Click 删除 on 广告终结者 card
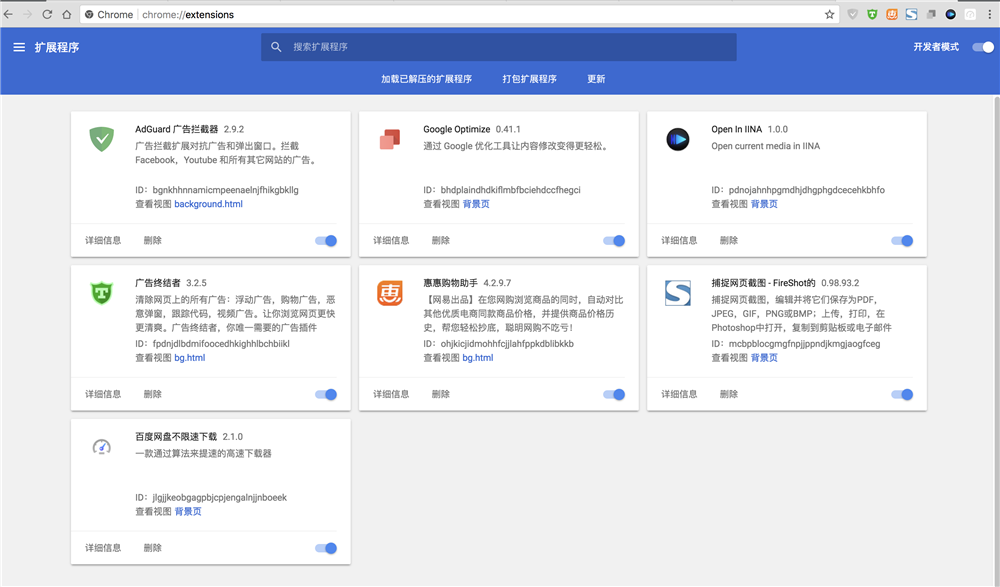 (x=152, y=394)
